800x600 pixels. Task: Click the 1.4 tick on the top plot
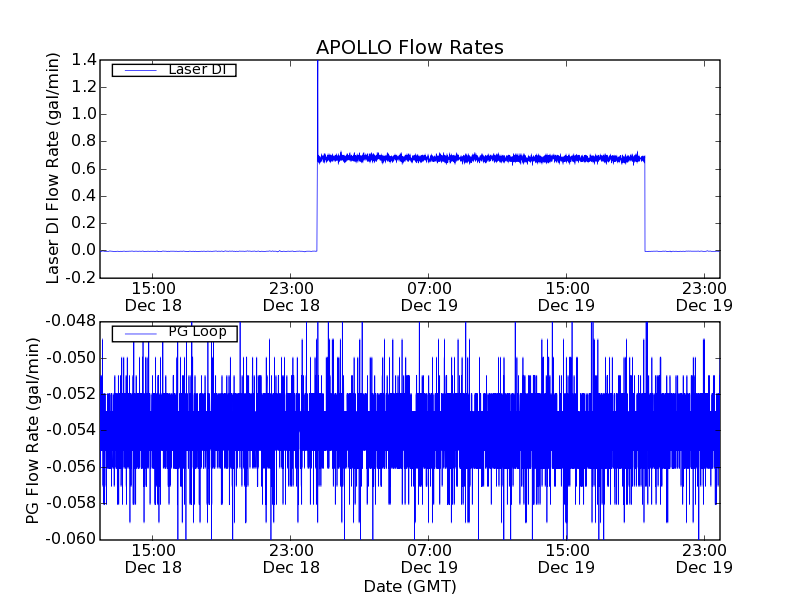point(84,60)
